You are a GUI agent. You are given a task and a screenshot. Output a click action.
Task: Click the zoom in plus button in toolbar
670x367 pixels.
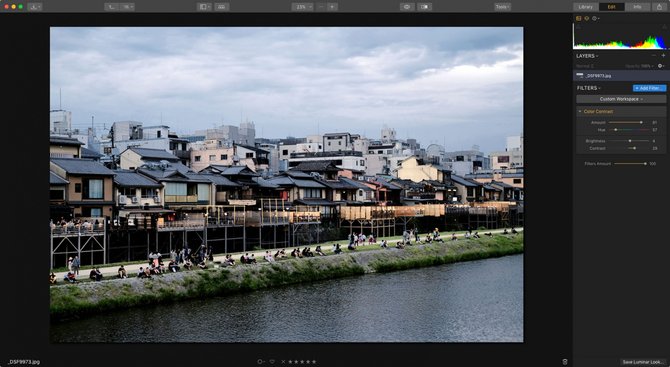click(x=332, y=7)
